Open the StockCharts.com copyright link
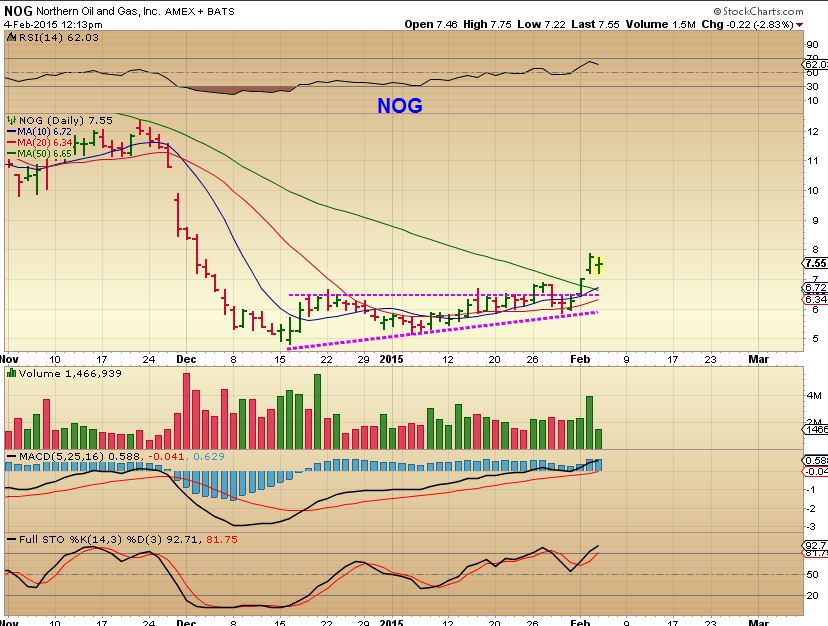Screen dimensions: 828x626 (x=758, y=11)
